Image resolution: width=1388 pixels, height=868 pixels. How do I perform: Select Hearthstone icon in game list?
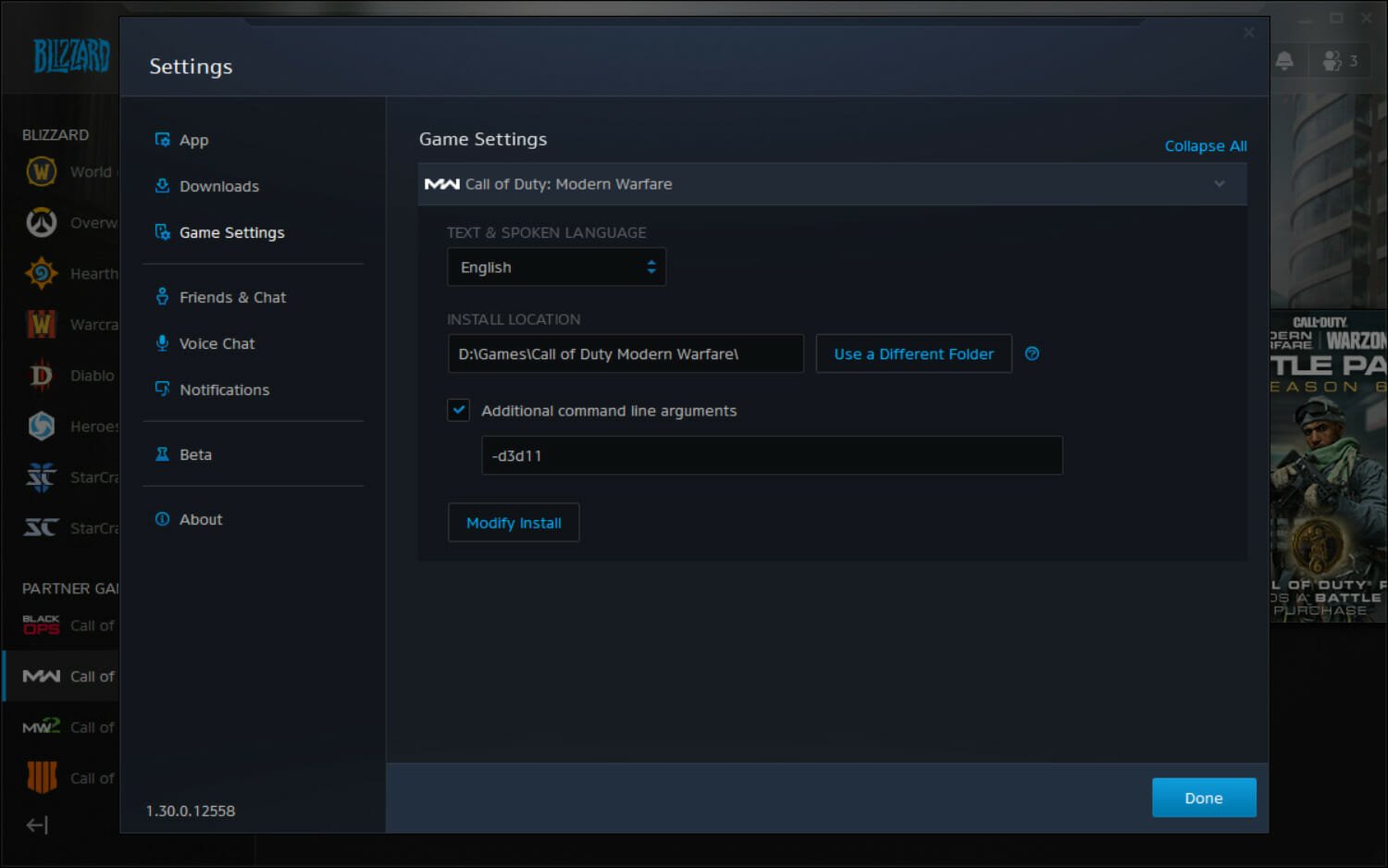pos(41,273)
